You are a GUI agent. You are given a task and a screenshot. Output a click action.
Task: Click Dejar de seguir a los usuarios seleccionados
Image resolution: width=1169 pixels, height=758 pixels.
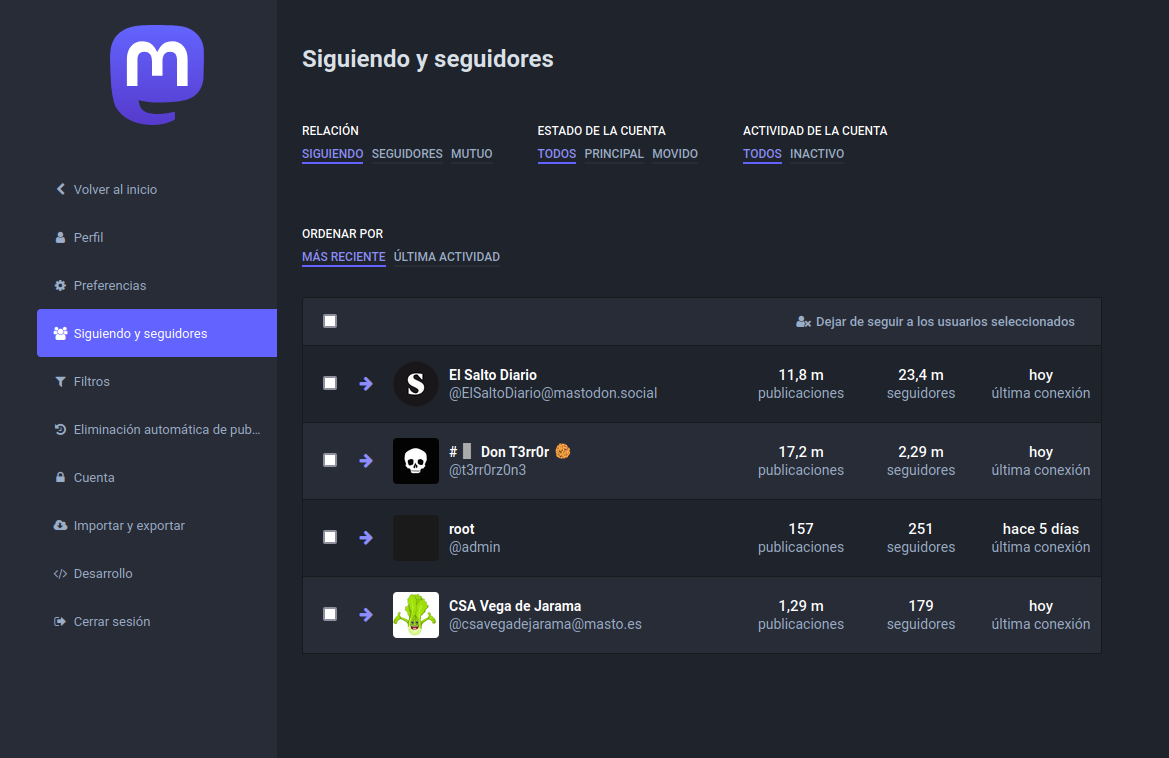point(935,322)
